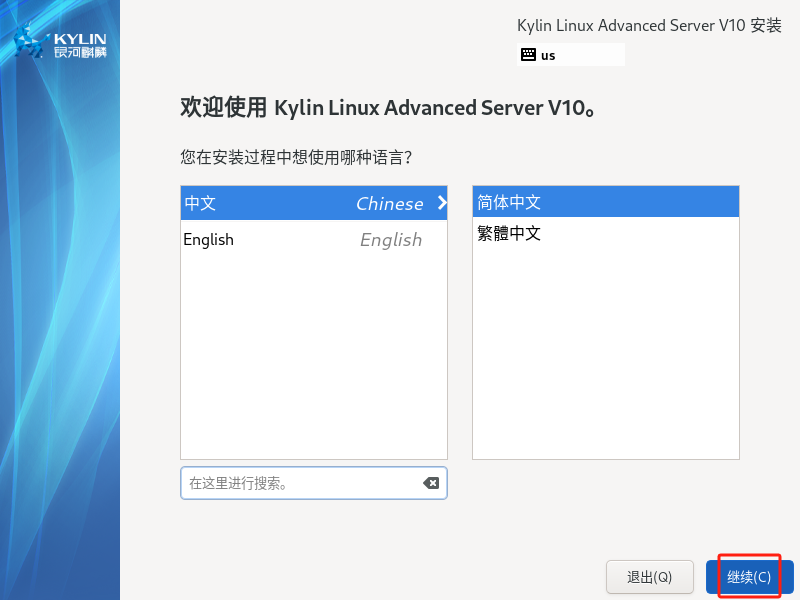The height and width of the screenshot is (600, 800).
Task: Click the language question prompt text
Action: (x=297, y=157)
